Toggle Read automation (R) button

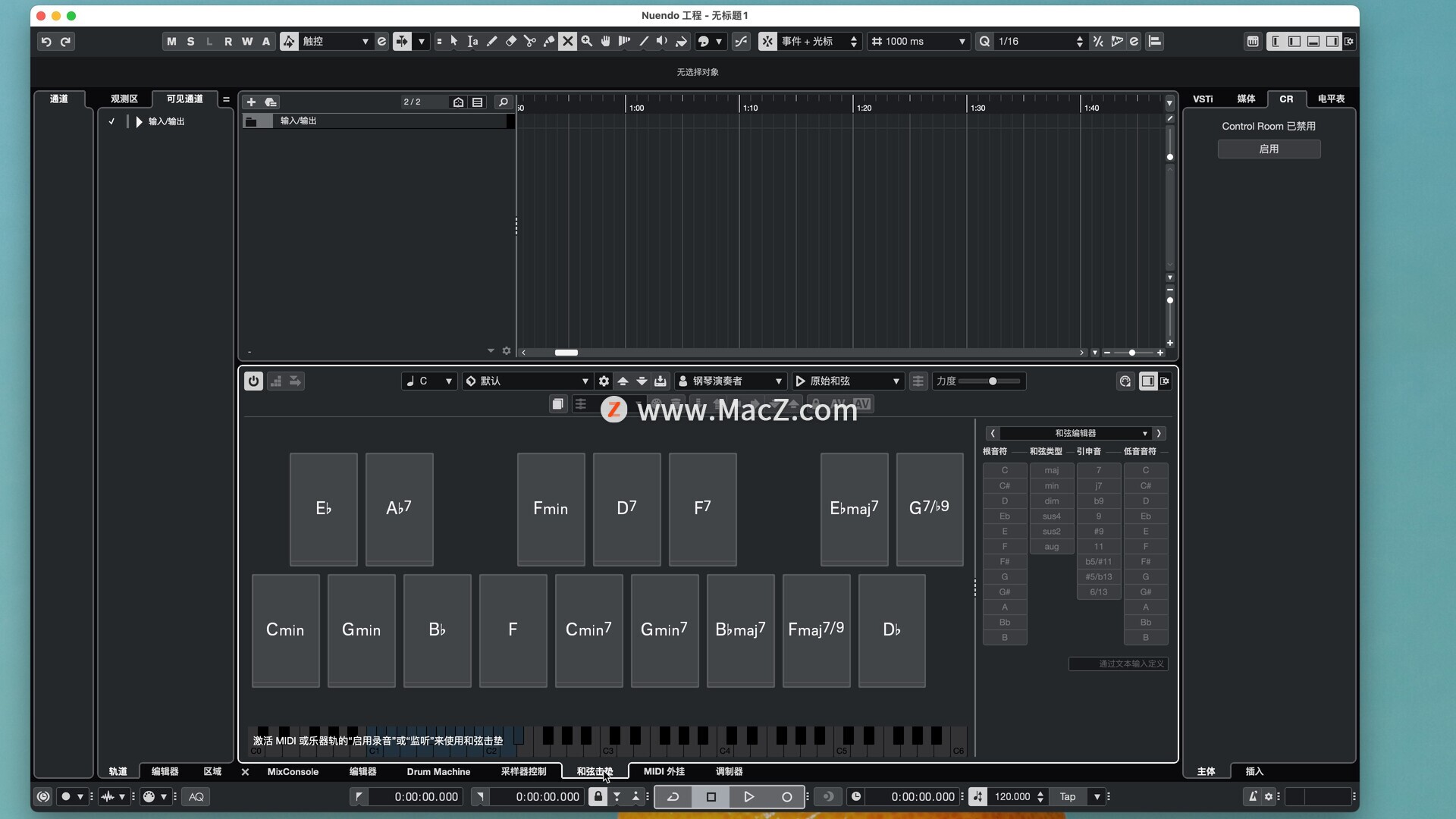pos(228,41)
